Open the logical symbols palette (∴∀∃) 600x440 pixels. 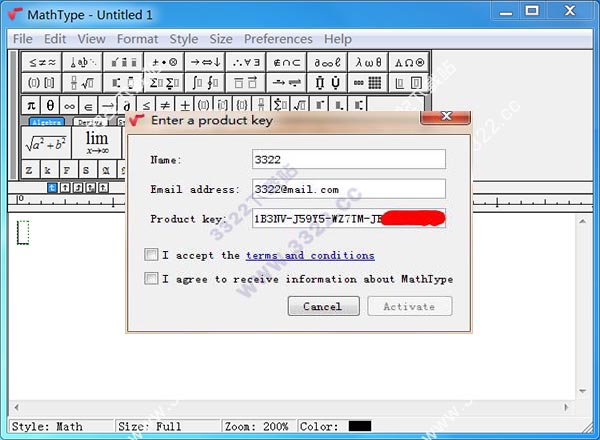click(x=246, y=62)
